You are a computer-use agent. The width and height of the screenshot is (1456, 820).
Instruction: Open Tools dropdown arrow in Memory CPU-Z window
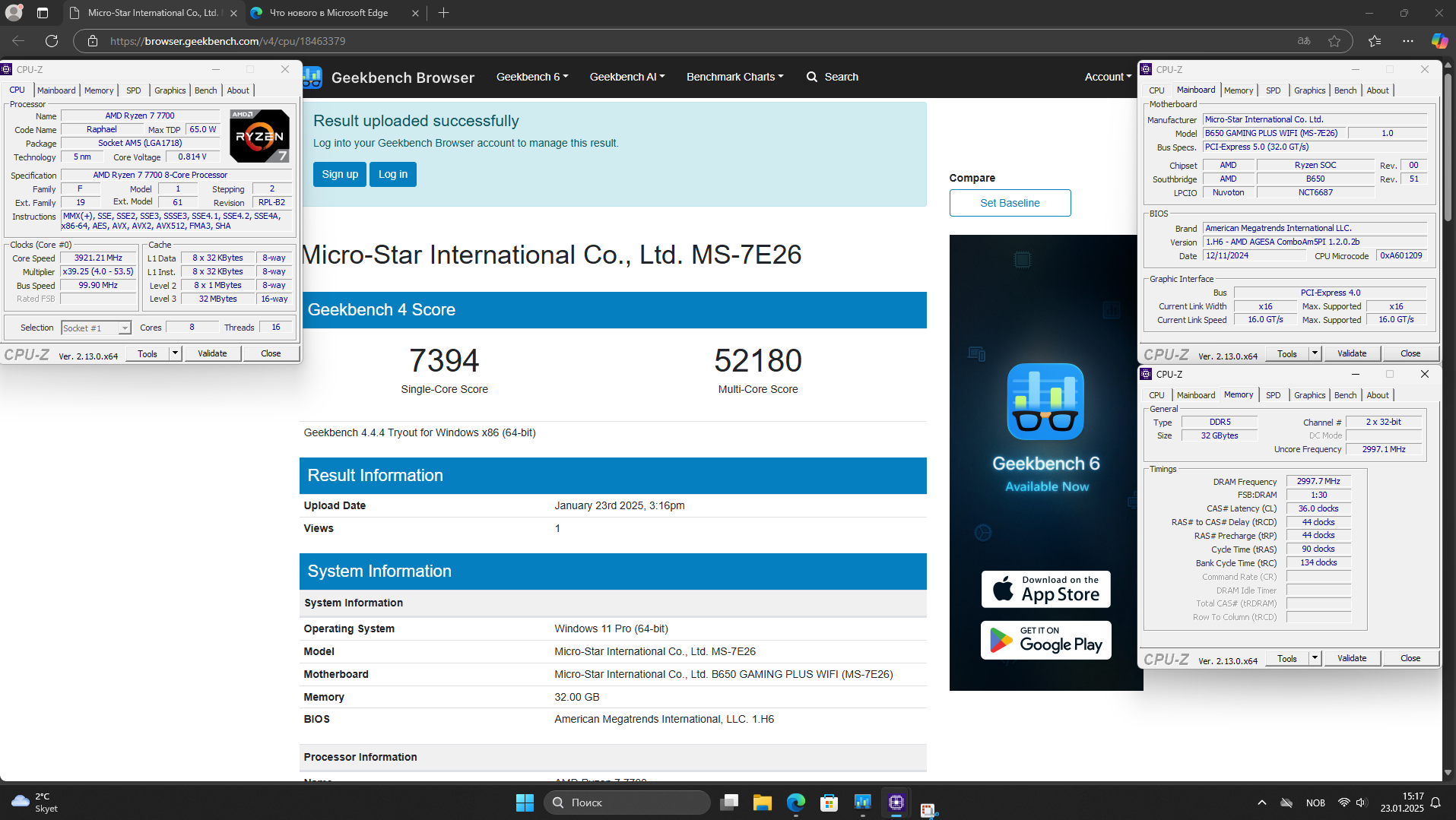click(x=1315, y=658)
